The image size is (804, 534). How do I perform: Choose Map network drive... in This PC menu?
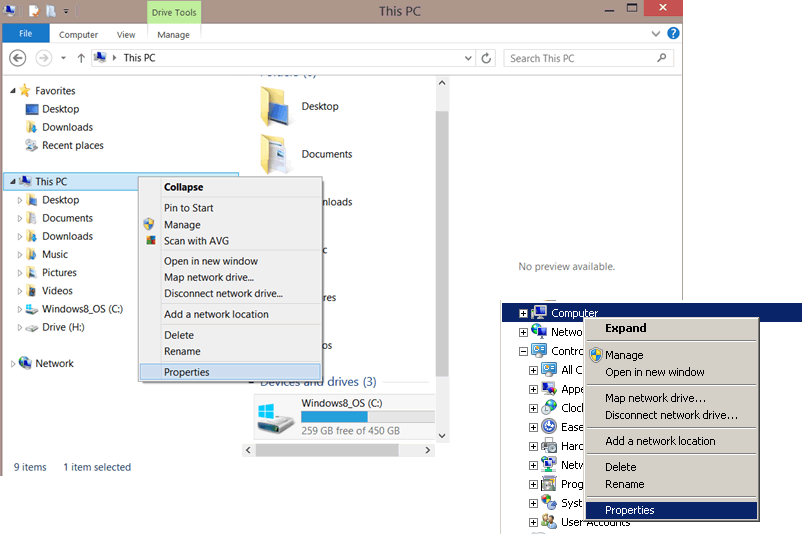pos(209,278)
